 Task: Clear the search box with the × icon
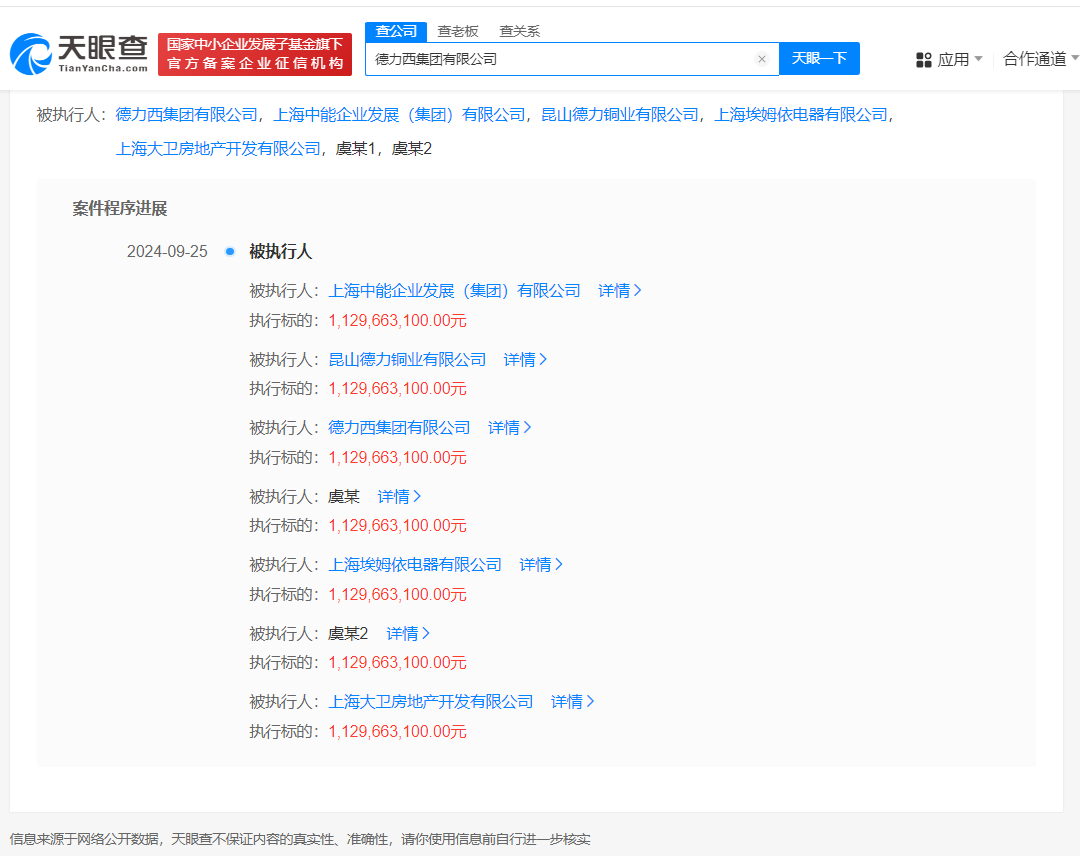point(761,58)
